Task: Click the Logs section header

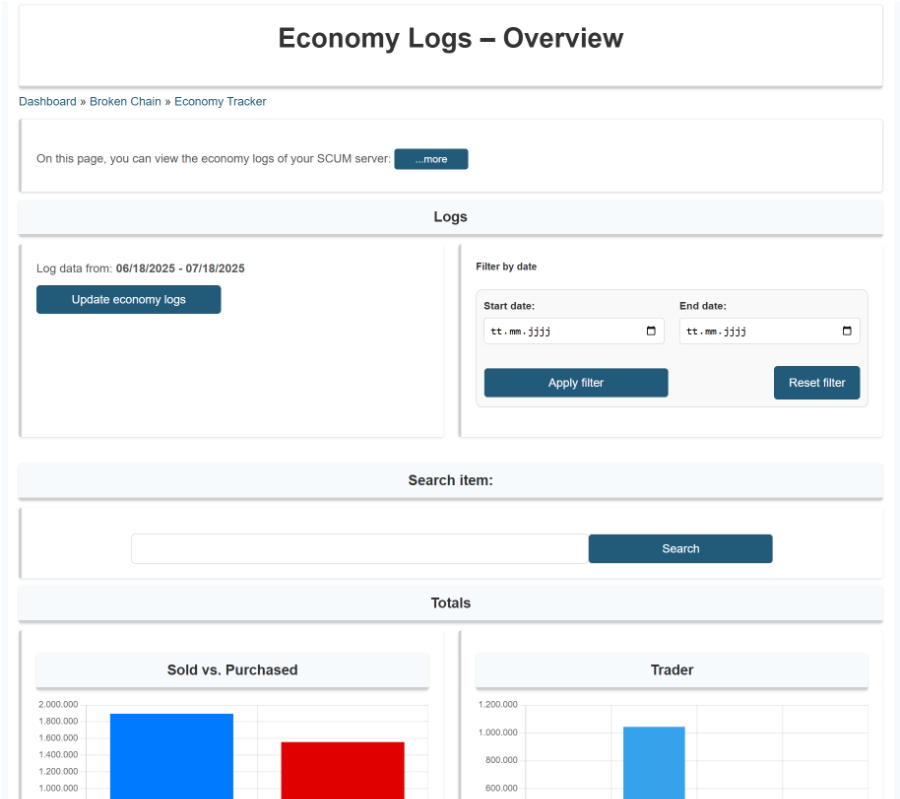Action: (x=450, y=217)
